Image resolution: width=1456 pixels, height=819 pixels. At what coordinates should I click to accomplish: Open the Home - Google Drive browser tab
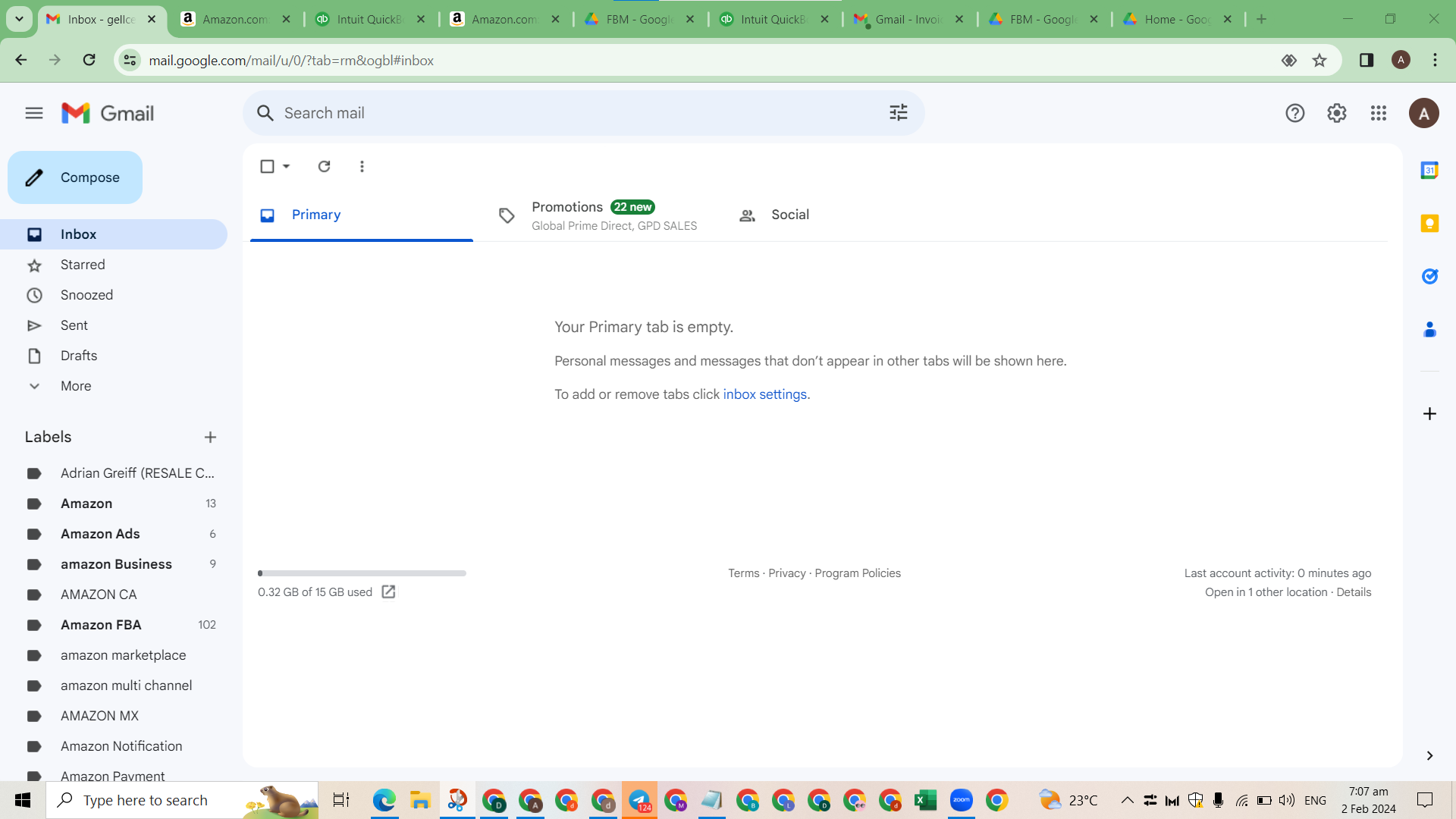(1178, 19)
